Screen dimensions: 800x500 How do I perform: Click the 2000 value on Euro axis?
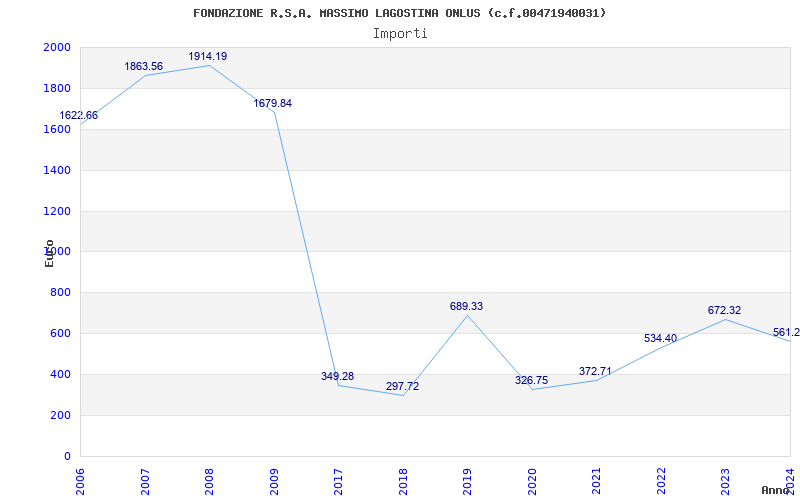coord(57,47)
